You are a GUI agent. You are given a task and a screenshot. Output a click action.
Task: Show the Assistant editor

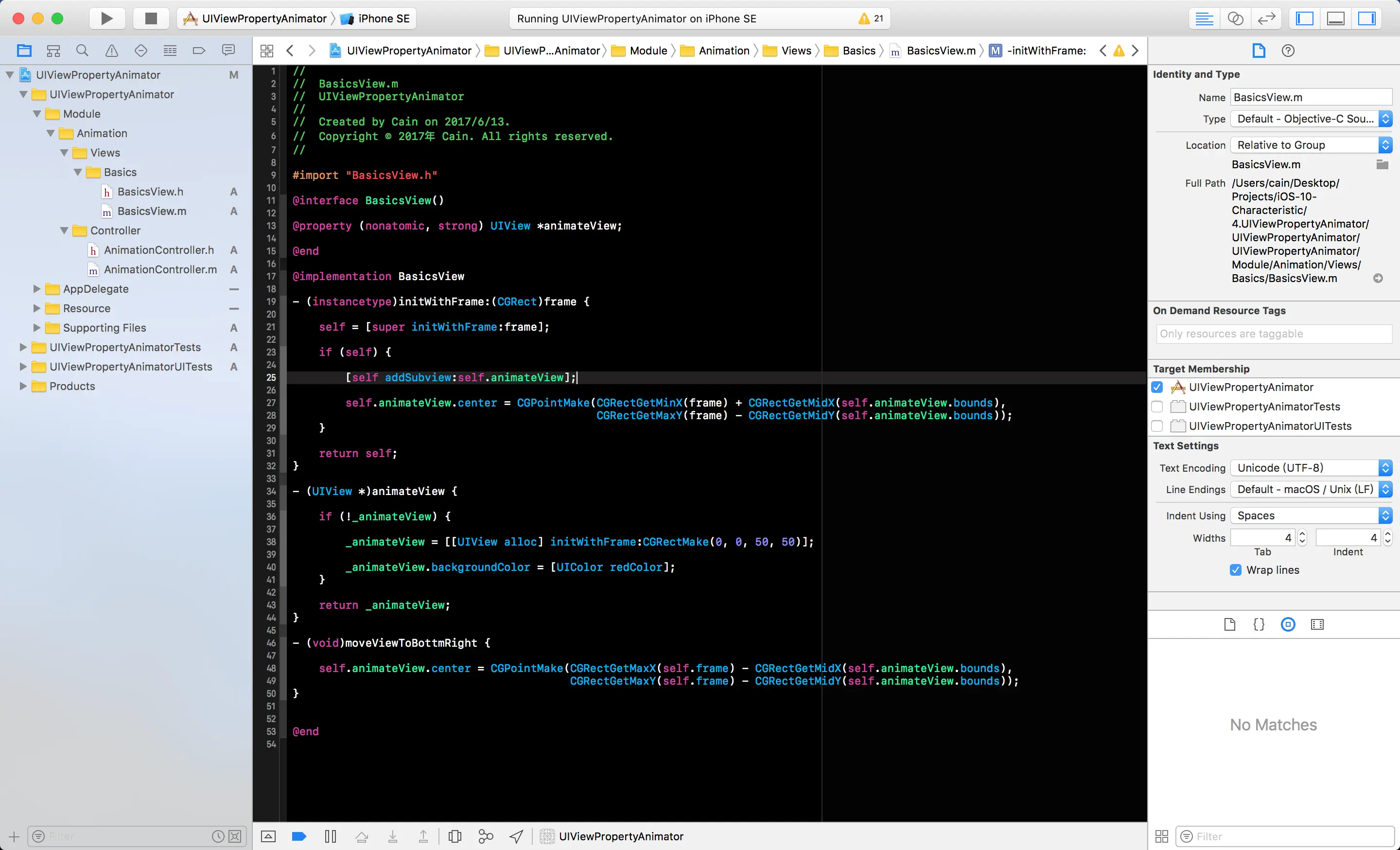pyautogui.click(x=1235, y=18)
